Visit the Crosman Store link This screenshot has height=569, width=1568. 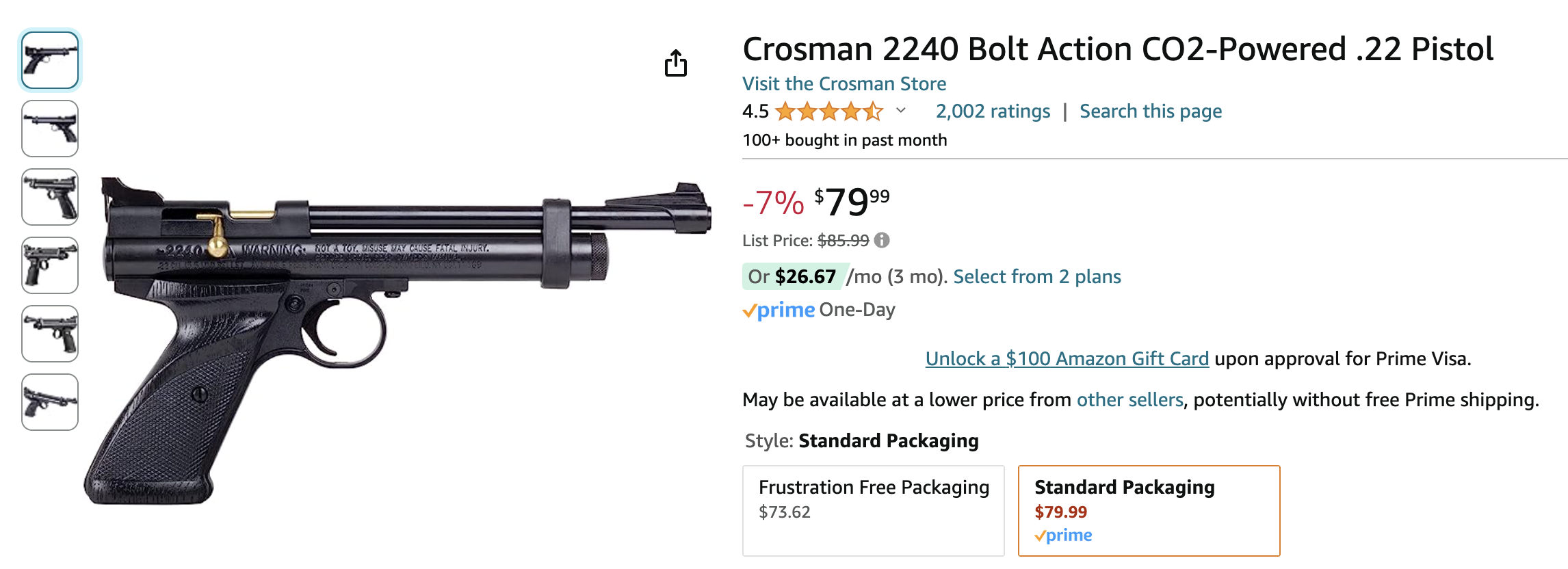844,83
